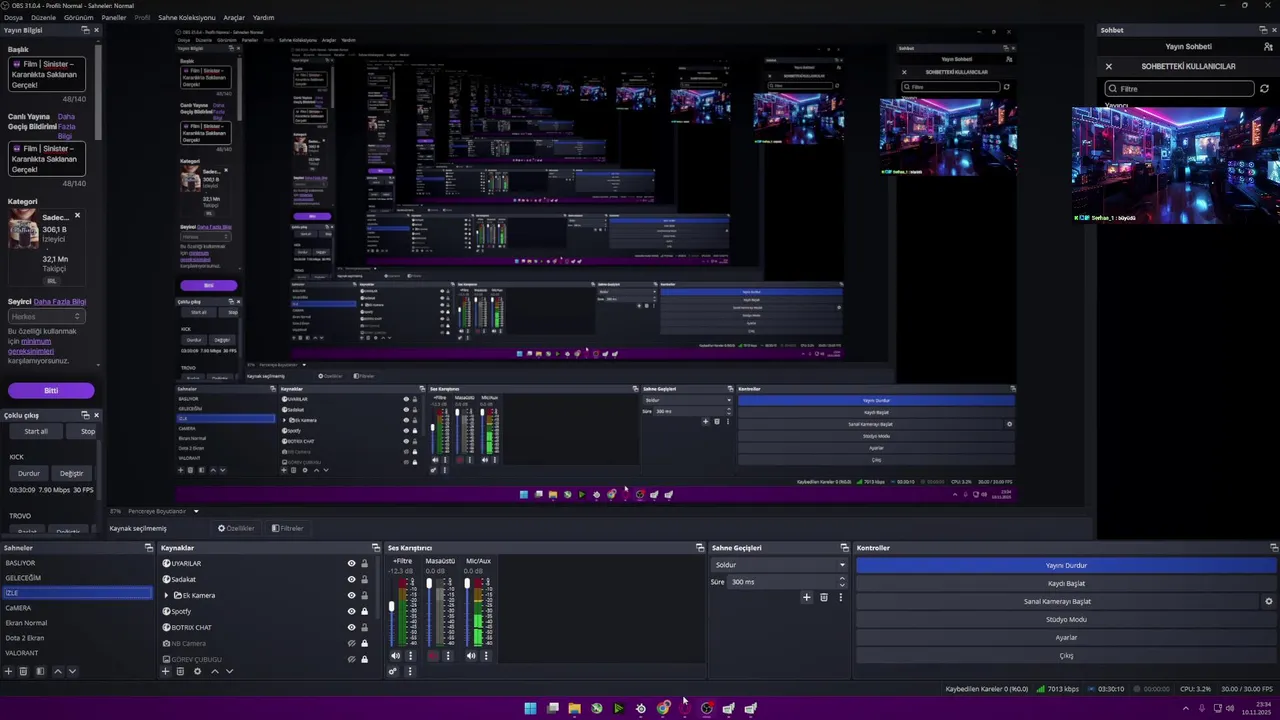Add a new scene with plus icon
The width and height of the screenshot is (1280, 720).
[8, 671]
